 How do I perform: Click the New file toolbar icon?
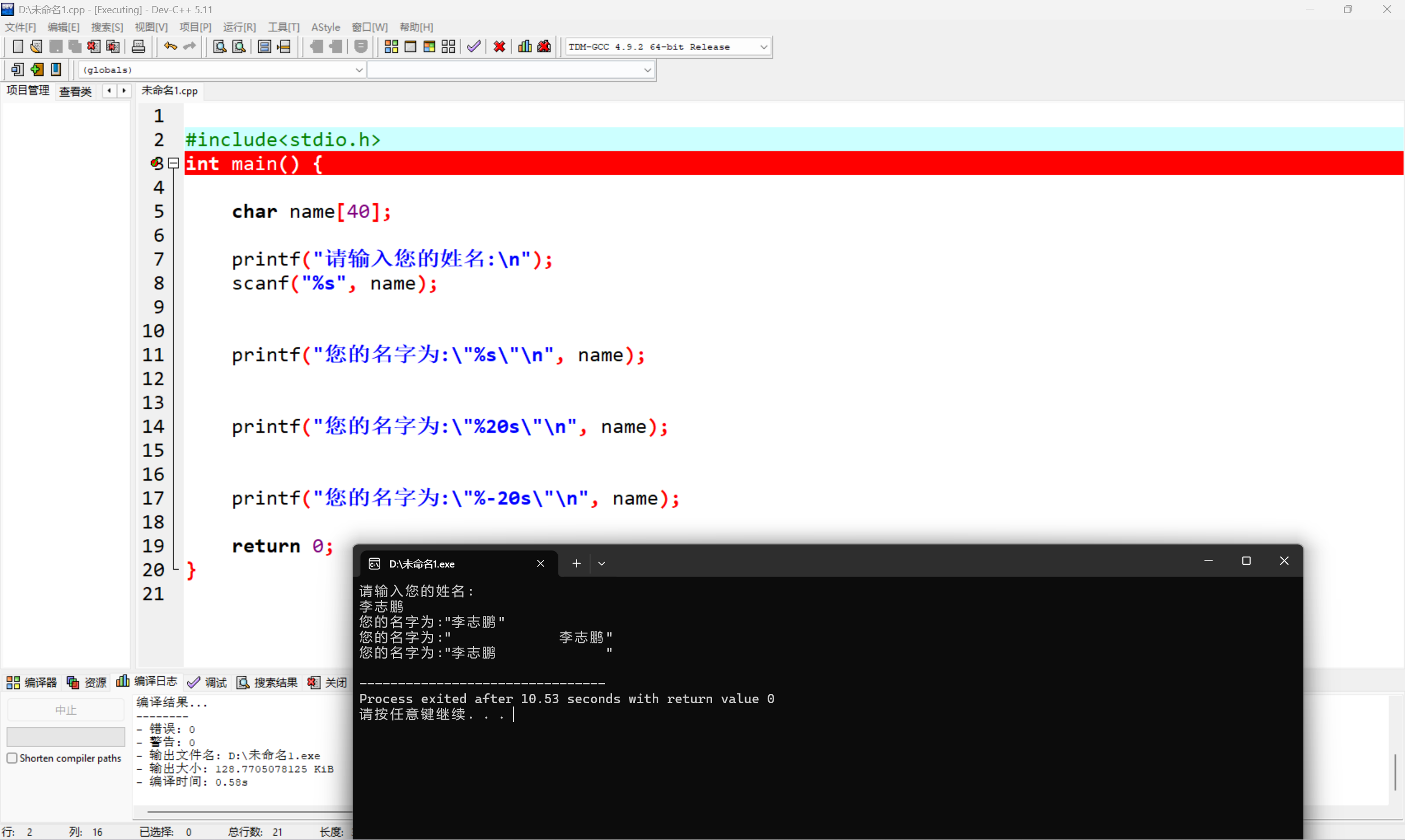18,47
